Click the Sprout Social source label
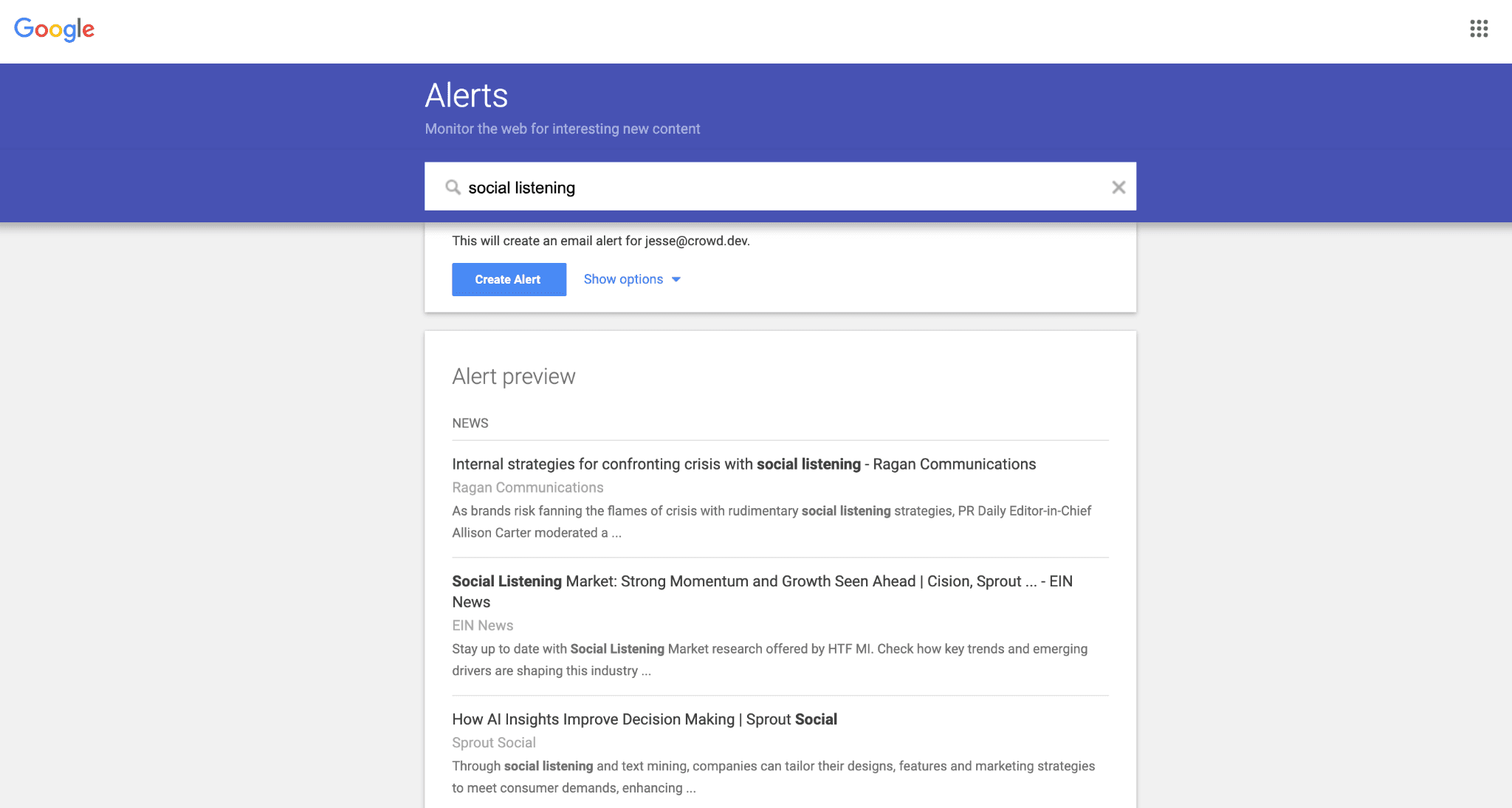The height and width of the screenshot is (808, 1512). tap(494, 742)
